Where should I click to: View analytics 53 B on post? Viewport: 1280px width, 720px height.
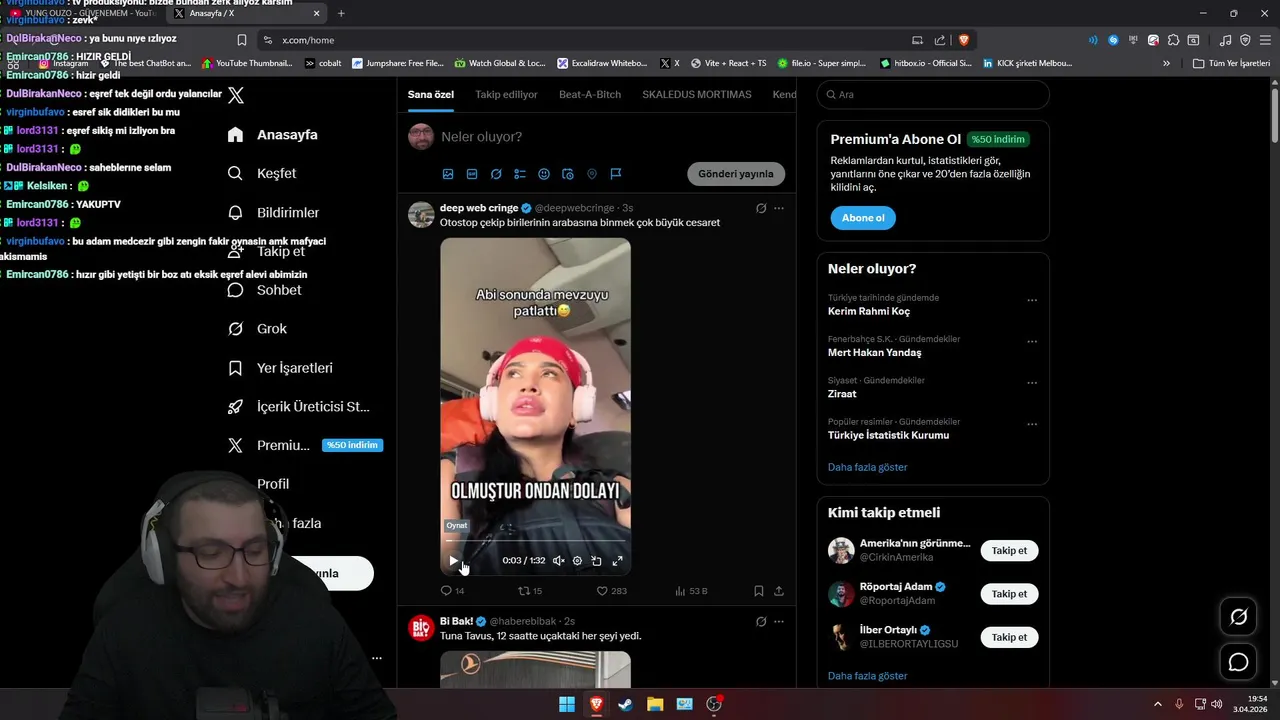tap(692, 591)
